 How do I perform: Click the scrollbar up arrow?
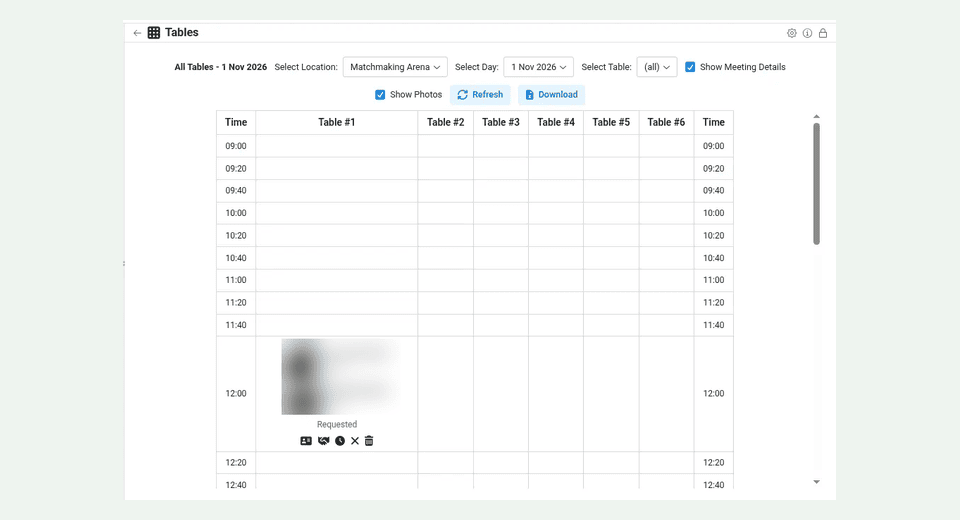[x=816, y=116]
